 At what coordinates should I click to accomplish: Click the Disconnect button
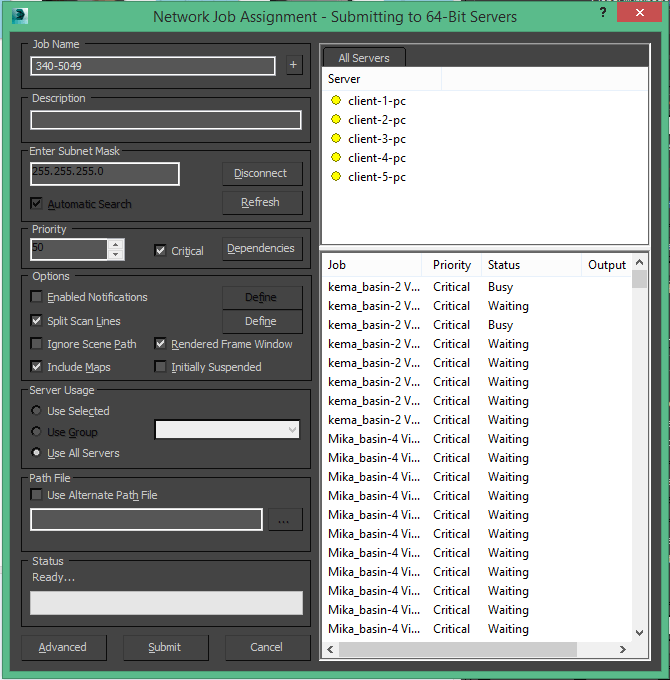click(261, 173)
